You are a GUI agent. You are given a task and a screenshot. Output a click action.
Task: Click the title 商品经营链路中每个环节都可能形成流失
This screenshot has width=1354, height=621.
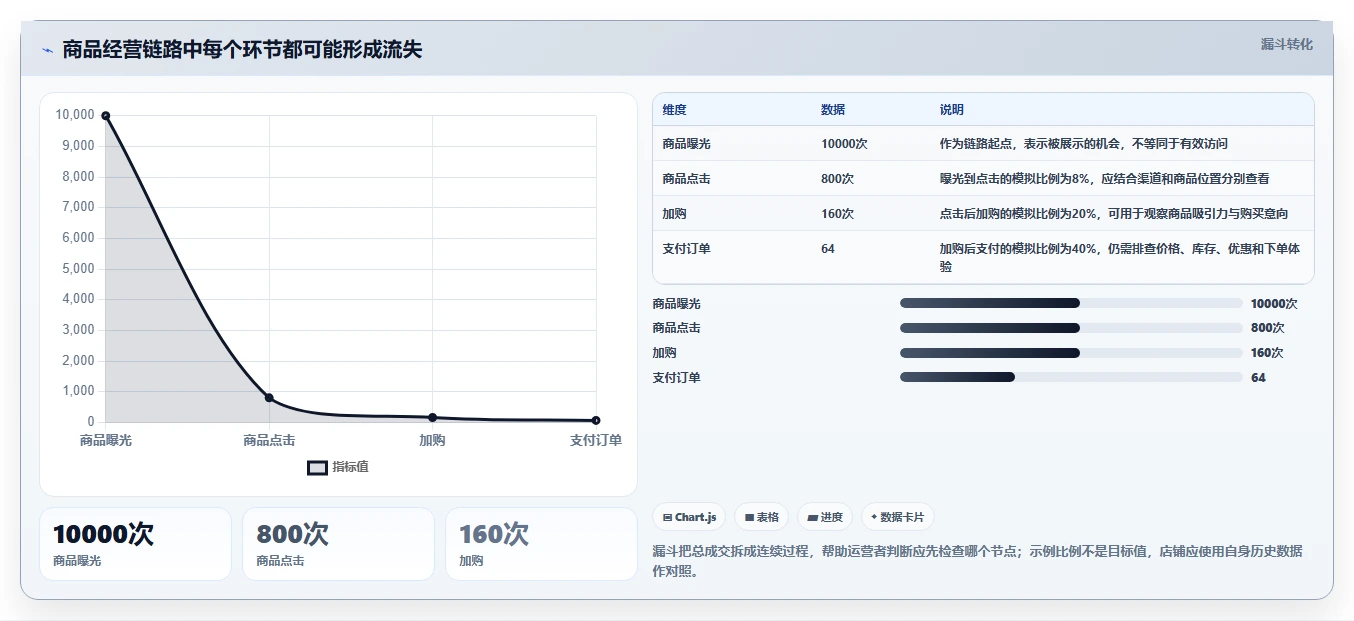pos(242,49)
